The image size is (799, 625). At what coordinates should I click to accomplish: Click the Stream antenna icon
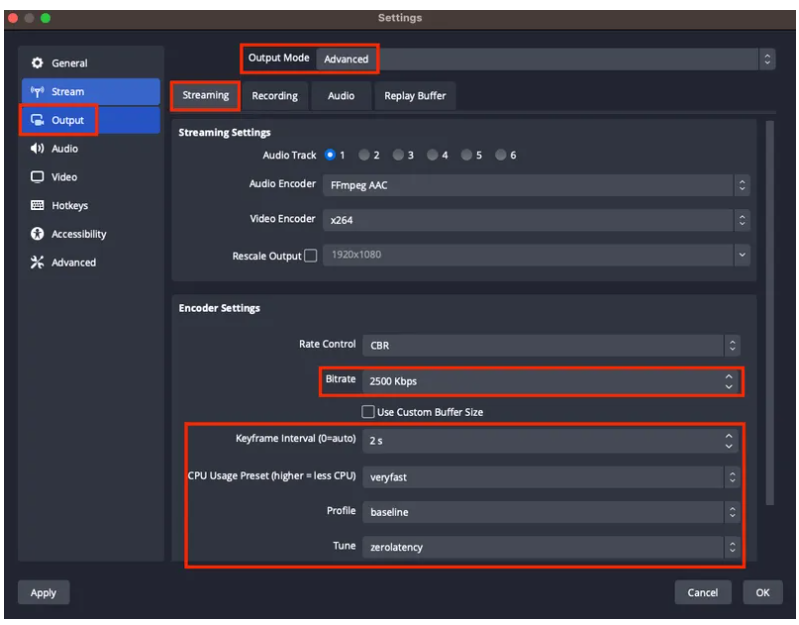[37, 92]
